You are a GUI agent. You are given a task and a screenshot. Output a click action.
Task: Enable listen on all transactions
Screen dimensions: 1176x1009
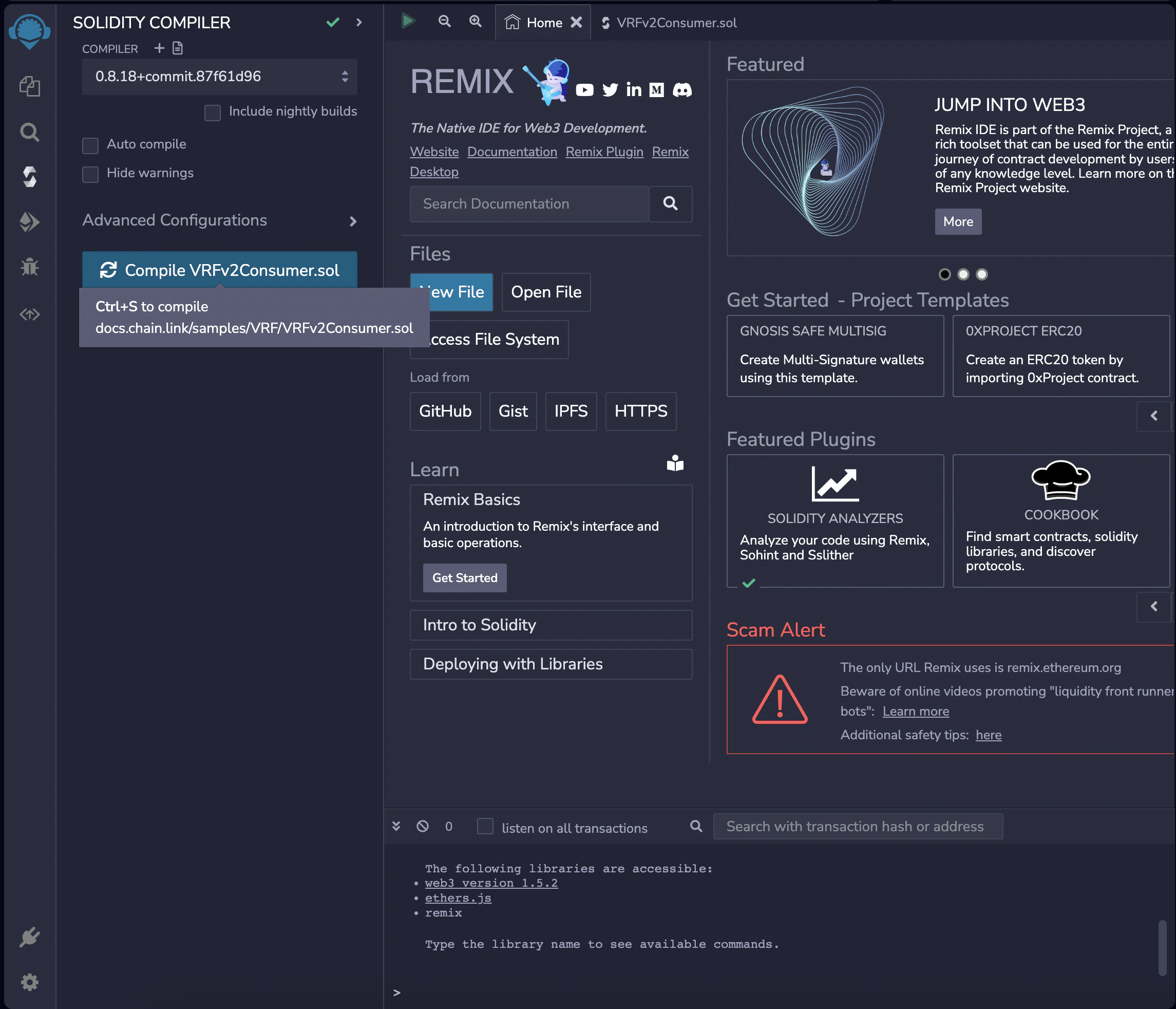485,826
